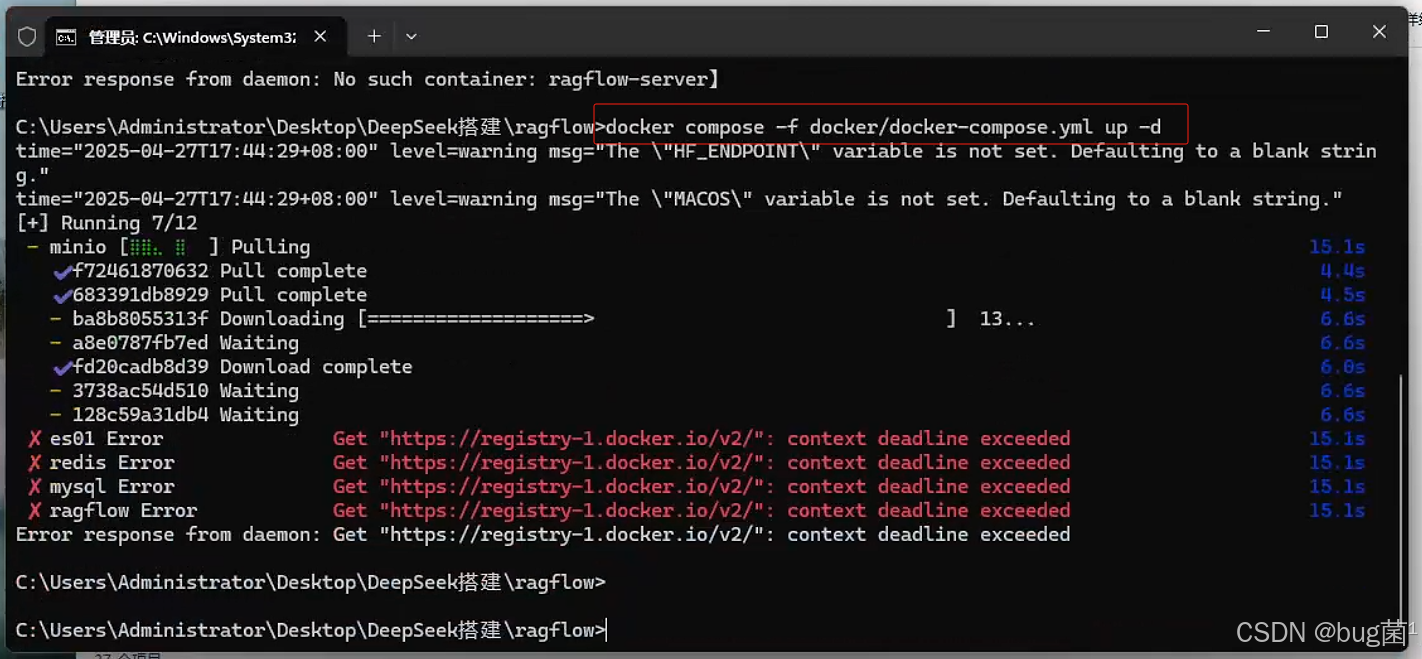Viewport: 1422px width, 659px height.
Task: Close the current terminal tab
Action: pyautogui.click(x=319, y=35)
